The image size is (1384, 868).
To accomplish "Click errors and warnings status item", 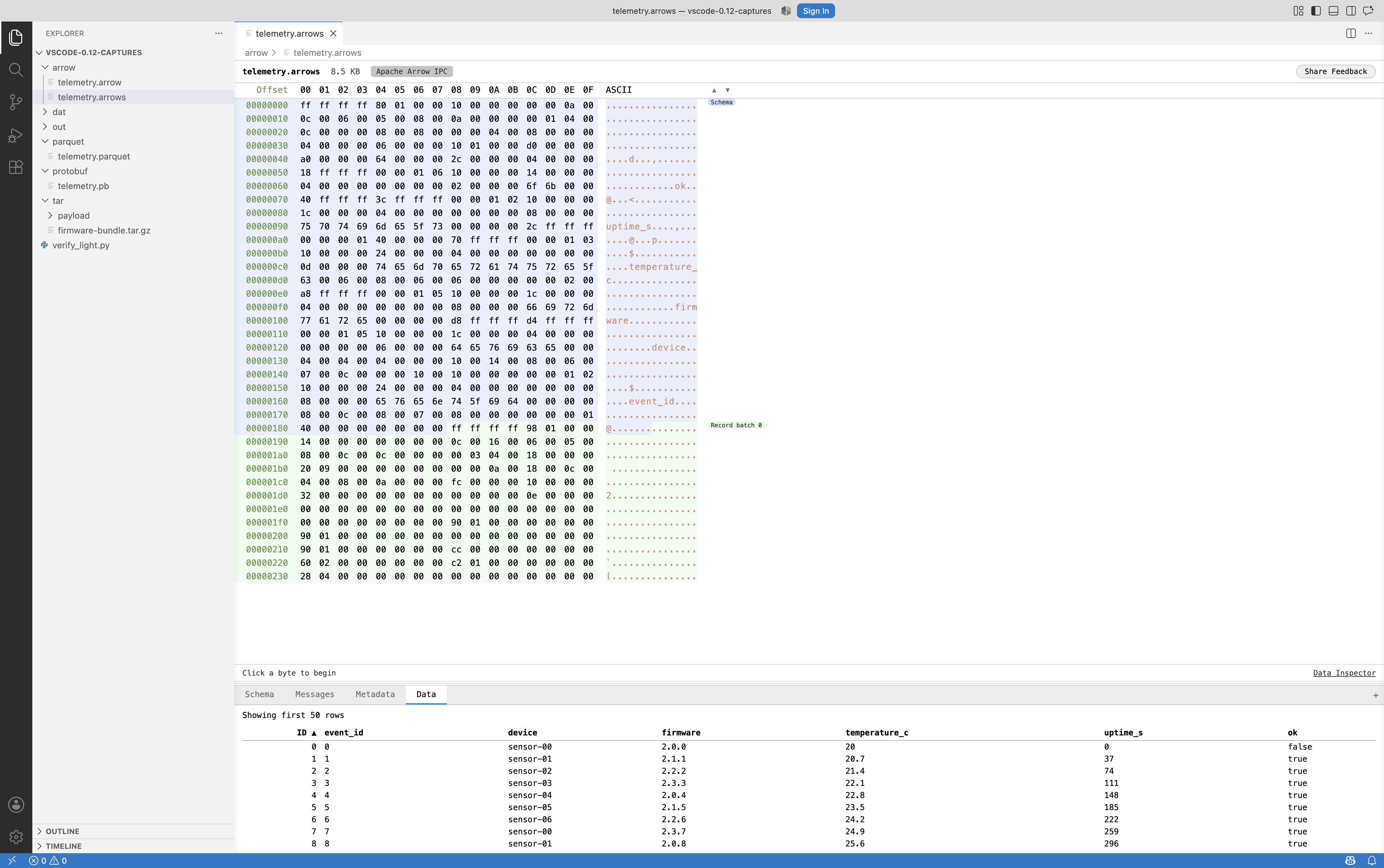I will point(48,861).
